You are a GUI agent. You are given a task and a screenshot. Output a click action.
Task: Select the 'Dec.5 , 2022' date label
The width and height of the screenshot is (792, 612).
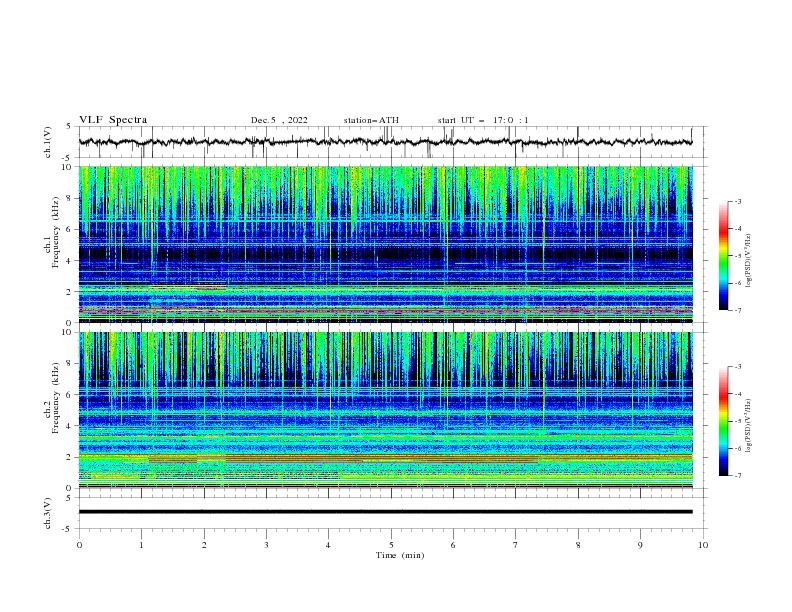click(279, 120)
